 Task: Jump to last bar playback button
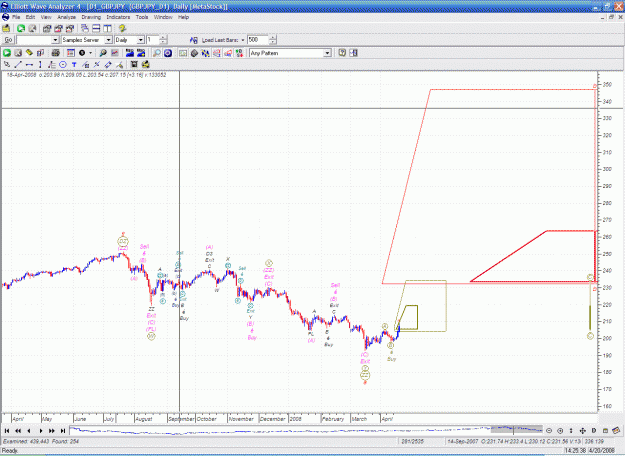63,430
